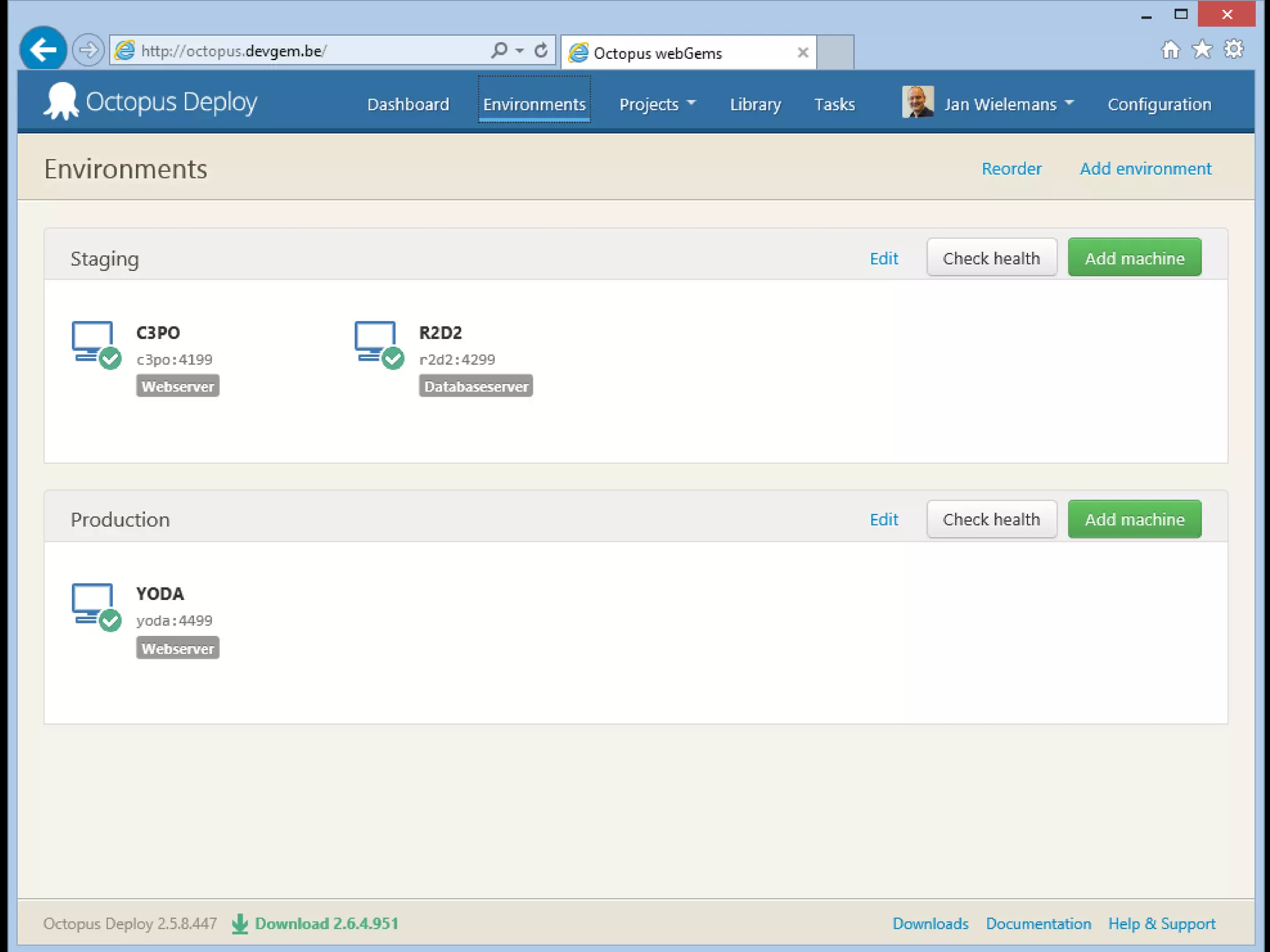Expand the Jan Wielemans user dropdown
This screenshot has width=1270, height=952.
(x=1008, y=104)
